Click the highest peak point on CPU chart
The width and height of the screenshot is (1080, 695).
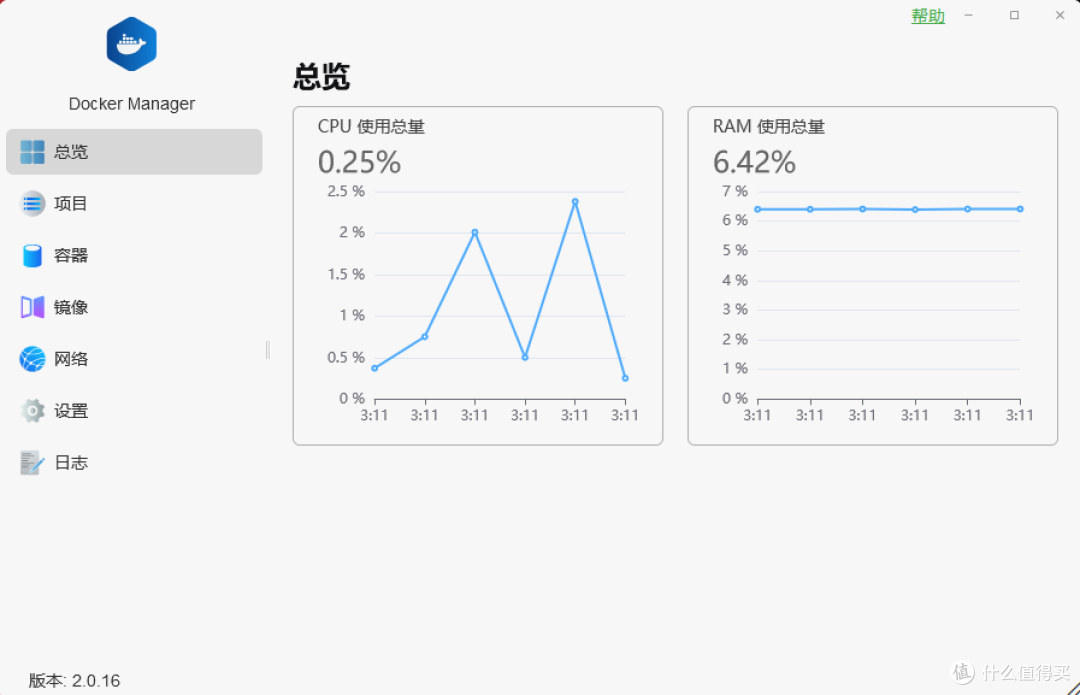[x=575, y=202]
